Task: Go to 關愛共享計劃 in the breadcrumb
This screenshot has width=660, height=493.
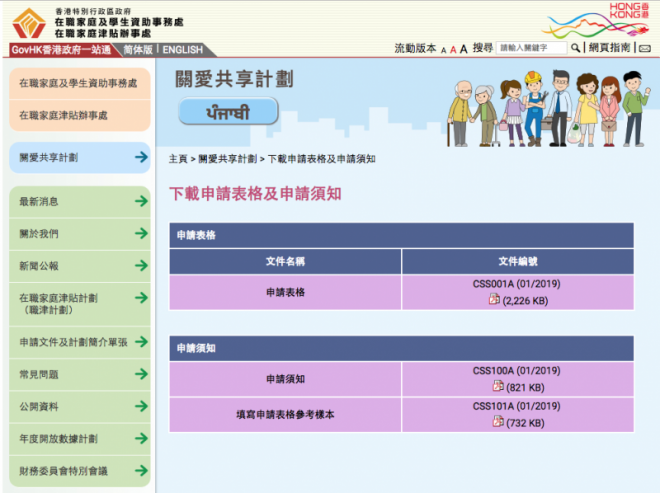Action: coord(227,159)
